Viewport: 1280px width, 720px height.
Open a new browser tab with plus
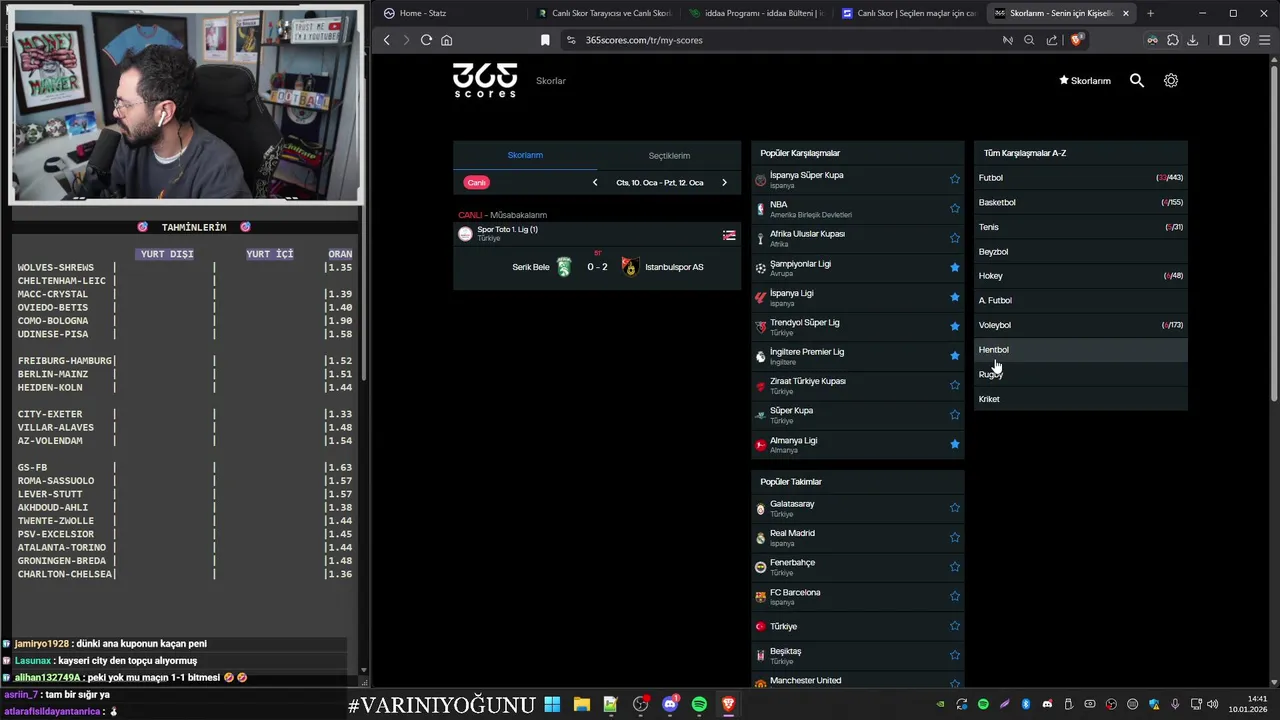1150,13
